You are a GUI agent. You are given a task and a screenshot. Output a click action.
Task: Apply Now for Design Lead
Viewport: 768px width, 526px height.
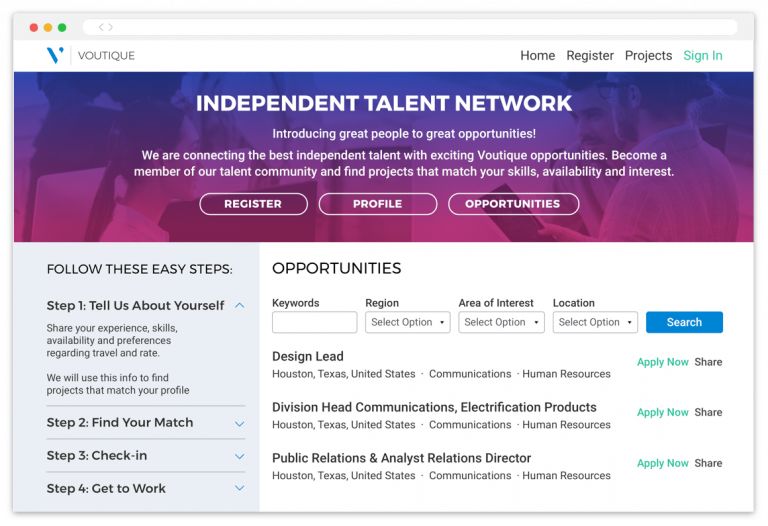point(662,362)
